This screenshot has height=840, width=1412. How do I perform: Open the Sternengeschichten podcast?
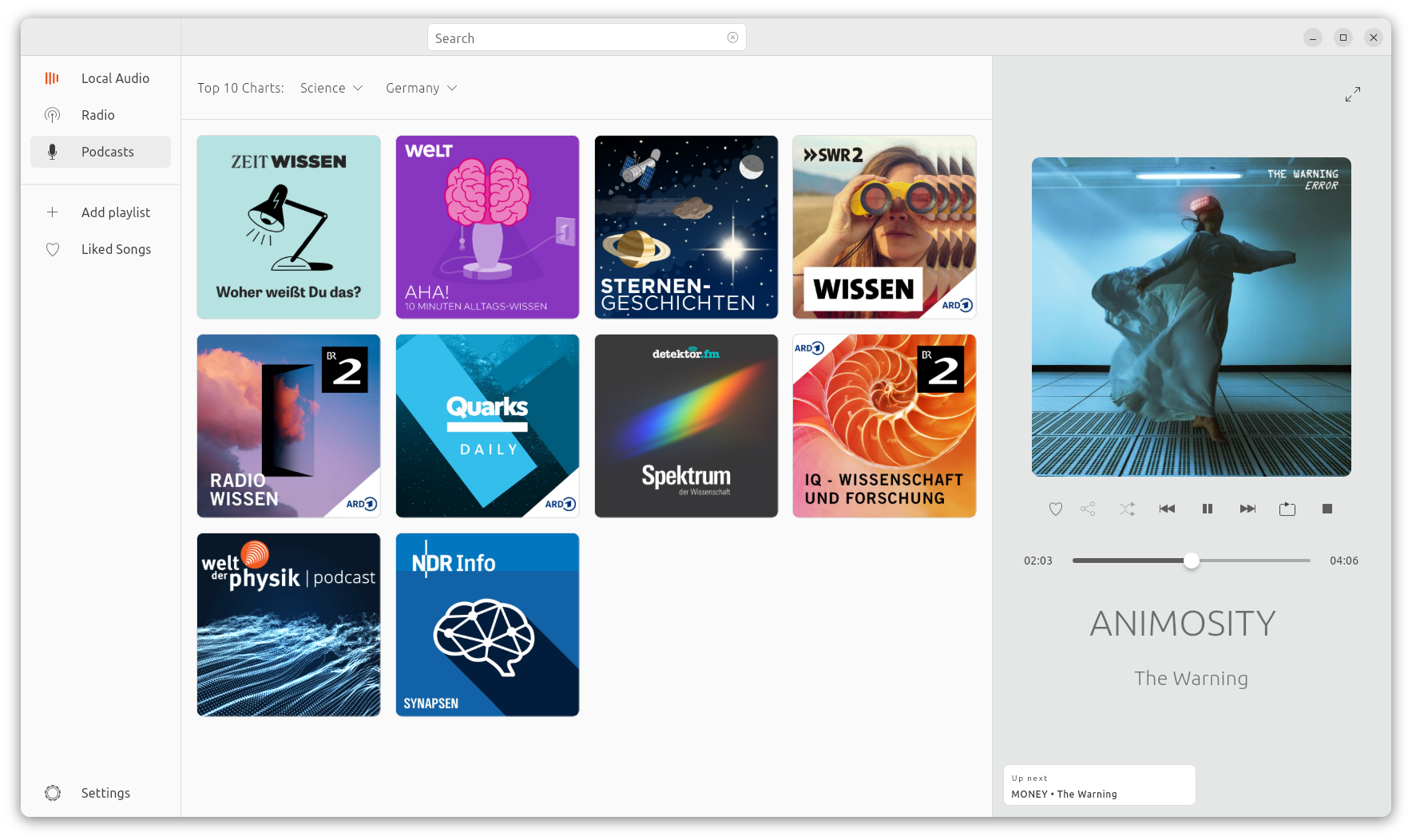[686, 227]
